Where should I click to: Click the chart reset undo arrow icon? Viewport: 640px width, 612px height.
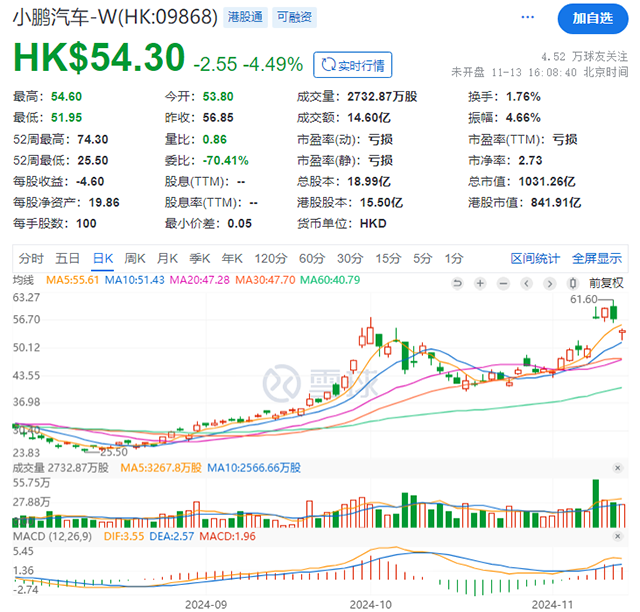pyautogui.click(x=457, y=283)
